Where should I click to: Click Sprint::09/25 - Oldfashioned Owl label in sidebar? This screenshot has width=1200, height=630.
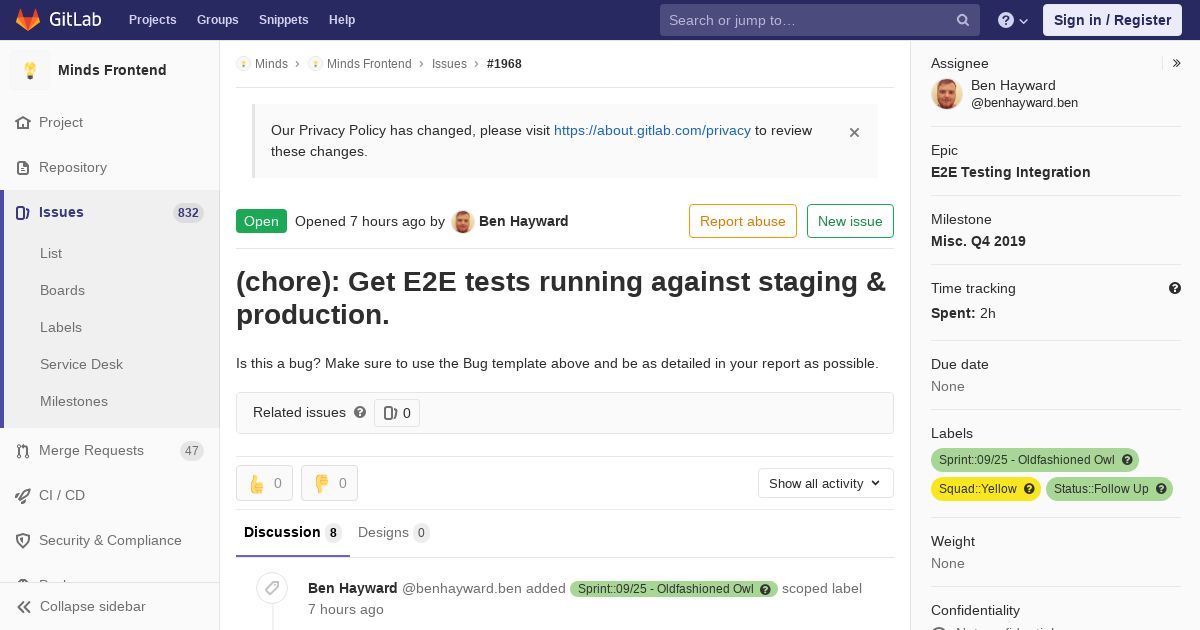[x=1034, y=460]
